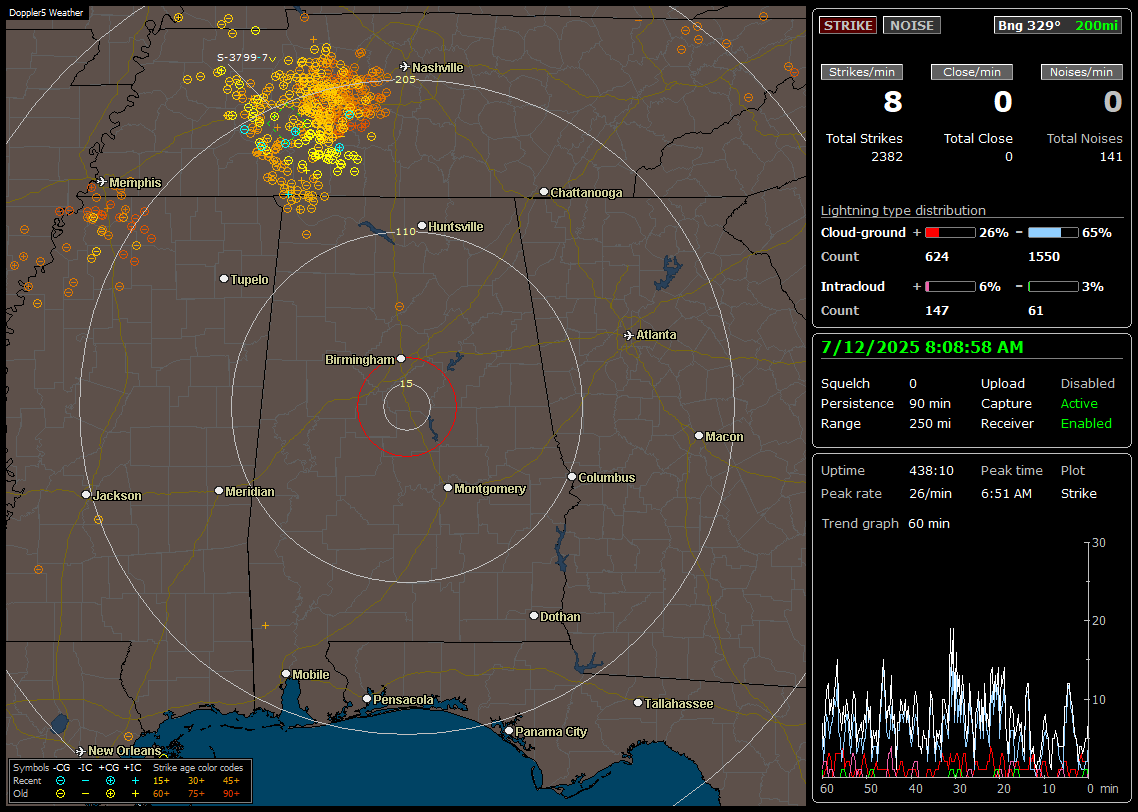The image size is (1138, 812).
Task: Select the Panama City marker dot
Action: pos(509,731)
